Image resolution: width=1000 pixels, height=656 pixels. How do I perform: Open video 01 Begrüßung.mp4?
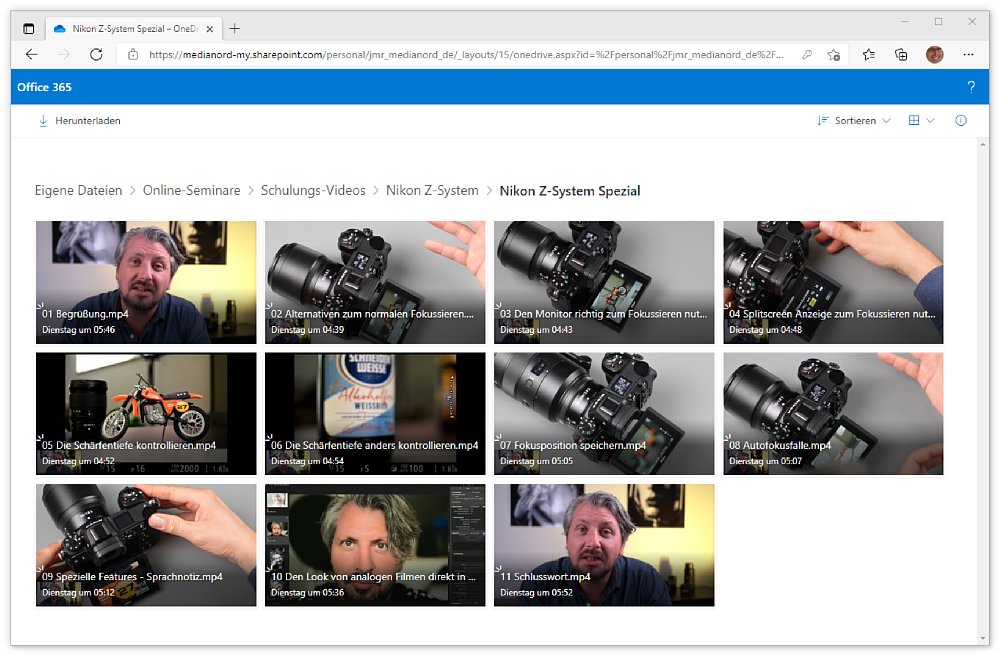[146, 282]
